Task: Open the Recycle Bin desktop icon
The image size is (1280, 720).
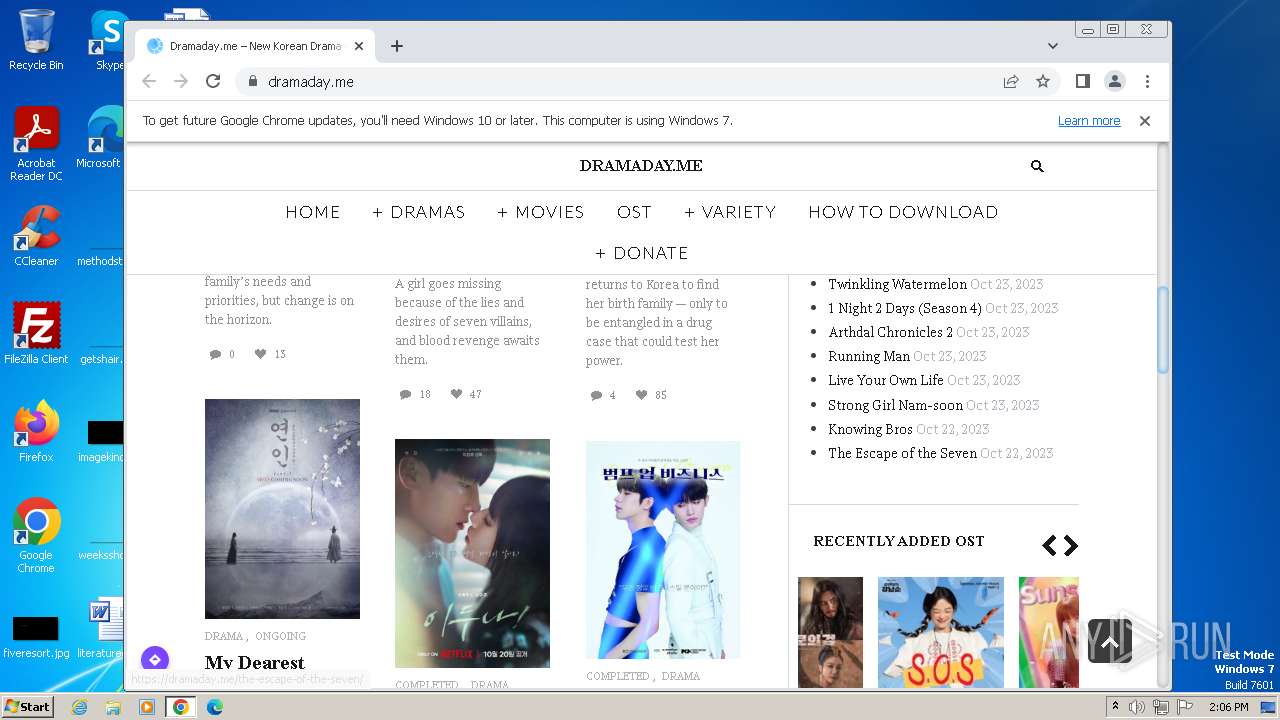Action: coord(36,40)
